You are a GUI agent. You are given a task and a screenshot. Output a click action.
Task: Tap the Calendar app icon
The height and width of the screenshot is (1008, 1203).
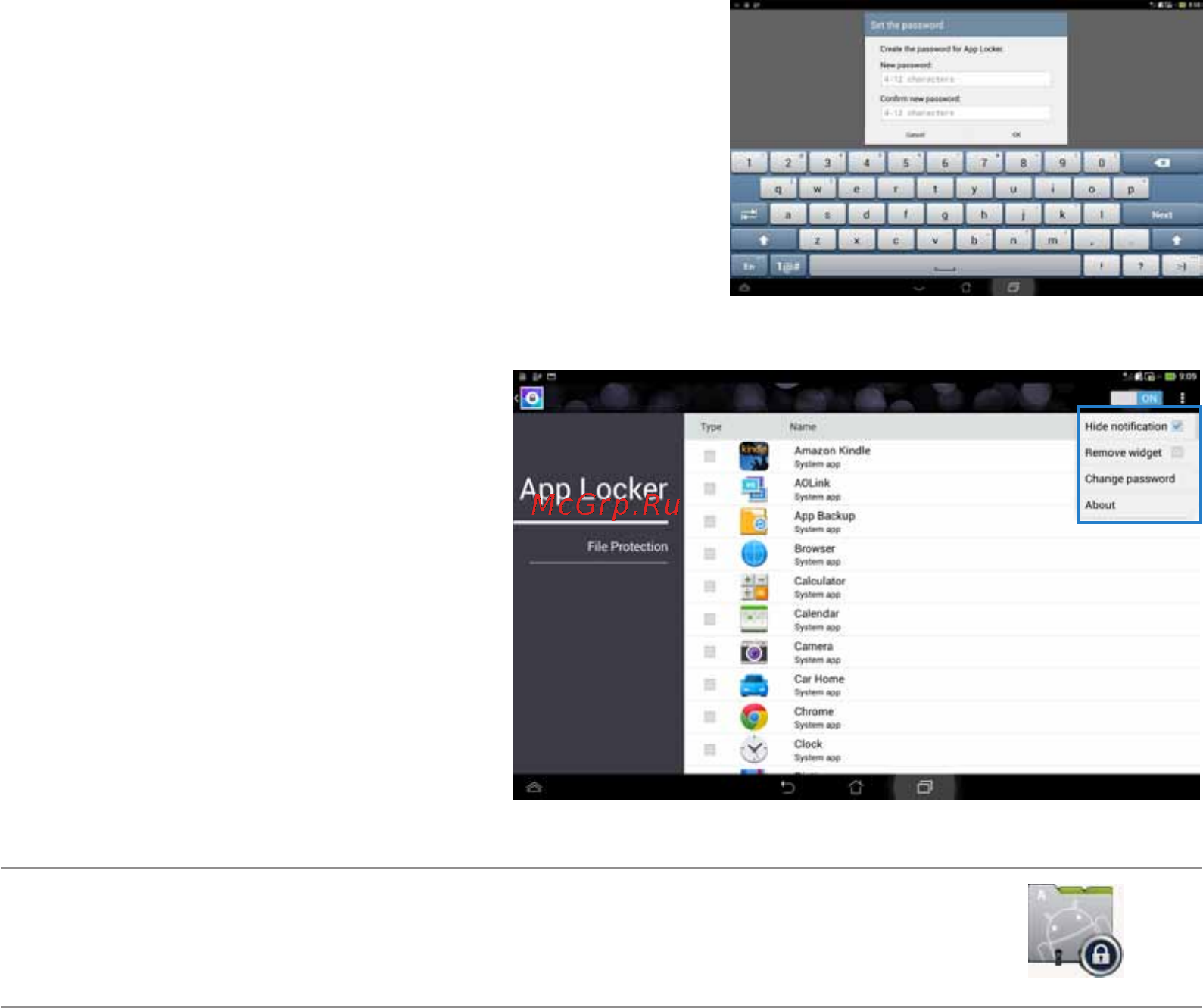pos(754,619)
